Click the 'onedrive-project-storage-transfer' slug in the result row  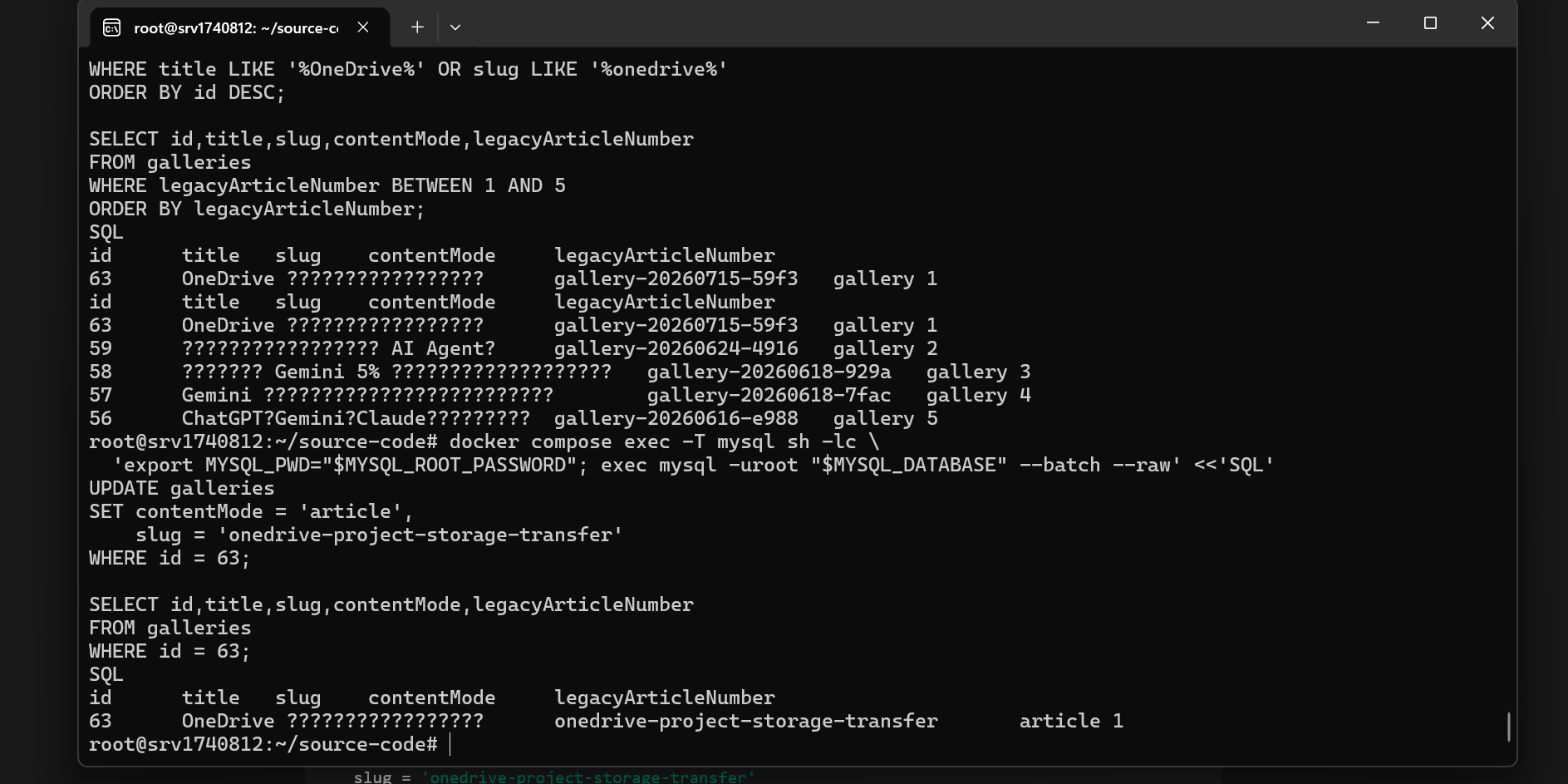point(745,721)
